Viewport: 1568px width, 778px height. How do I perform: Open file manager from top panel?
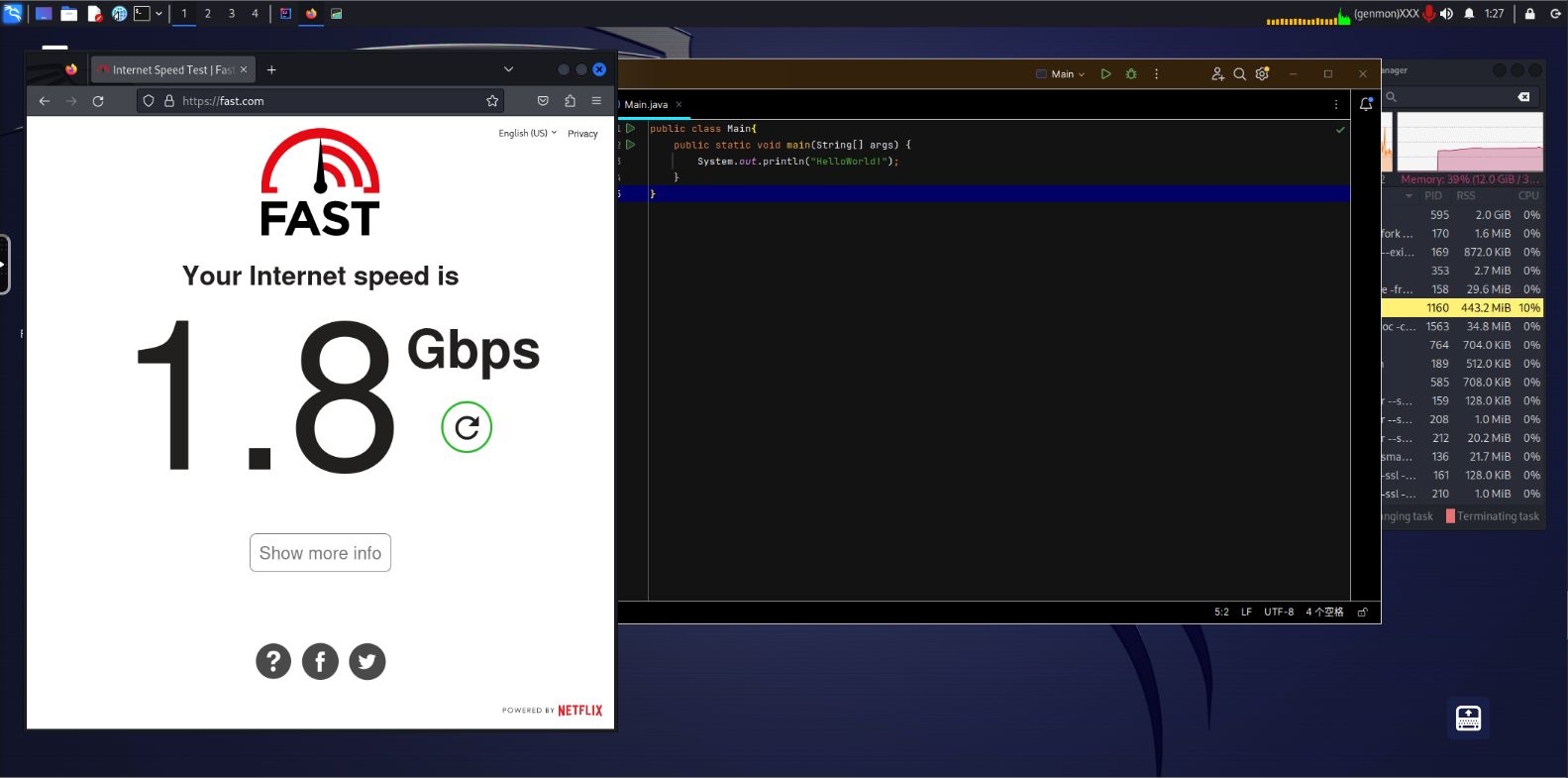coord(68,14)
